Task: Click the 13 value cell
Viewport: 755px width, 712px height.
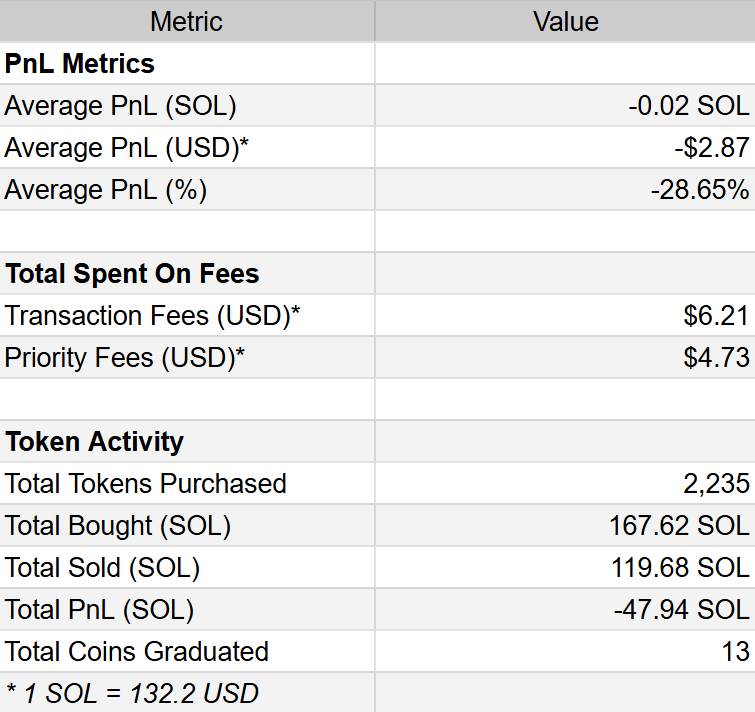Action: [565, 651]
